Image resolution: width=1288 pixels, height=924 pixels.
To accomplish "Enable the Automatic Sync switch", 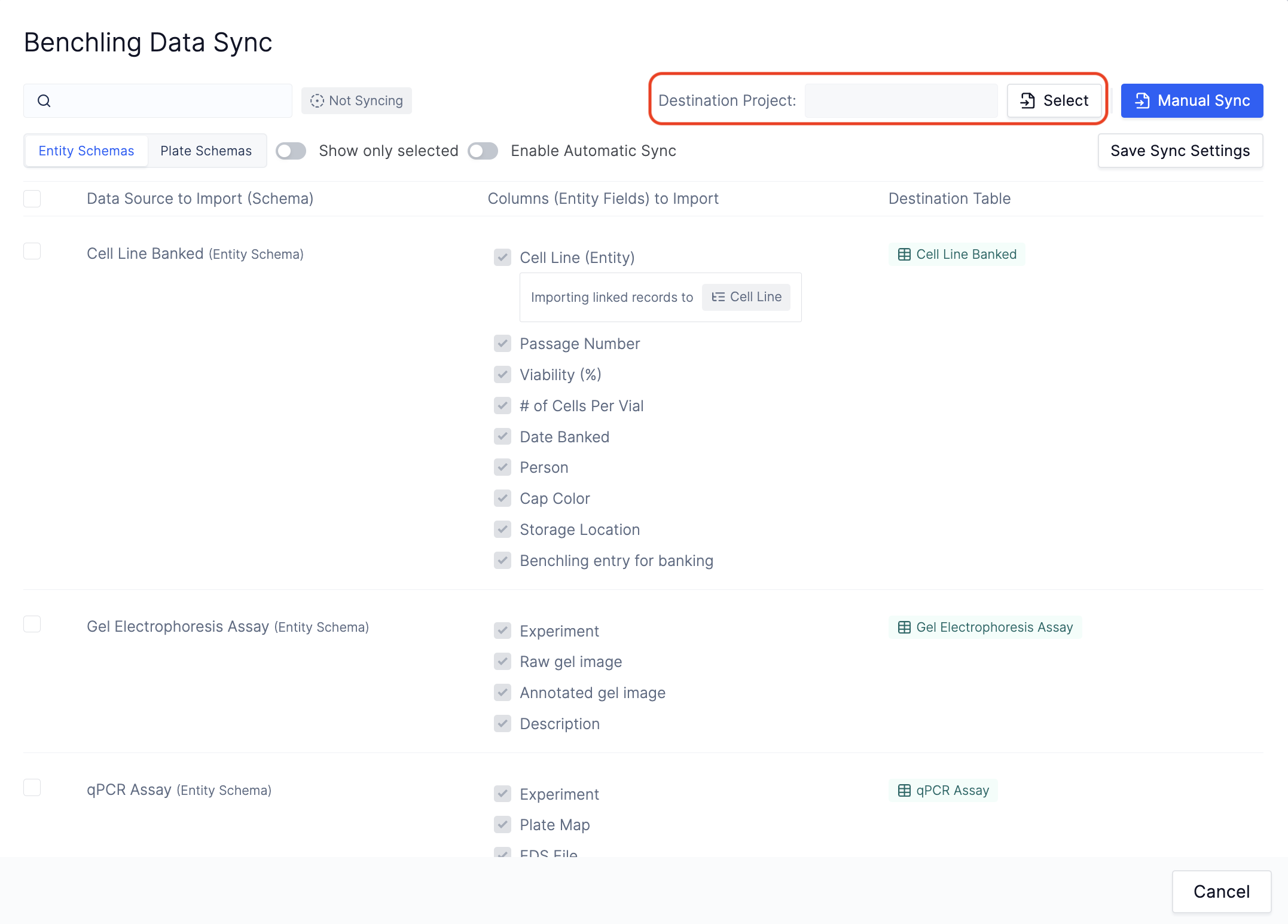I will coord(483,151).
